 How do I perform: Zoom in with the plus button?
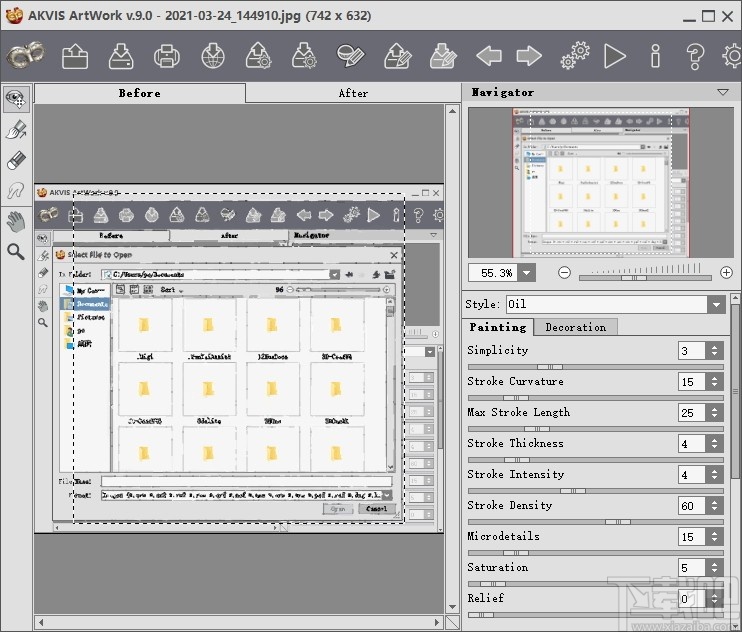[x=726, y=272]
